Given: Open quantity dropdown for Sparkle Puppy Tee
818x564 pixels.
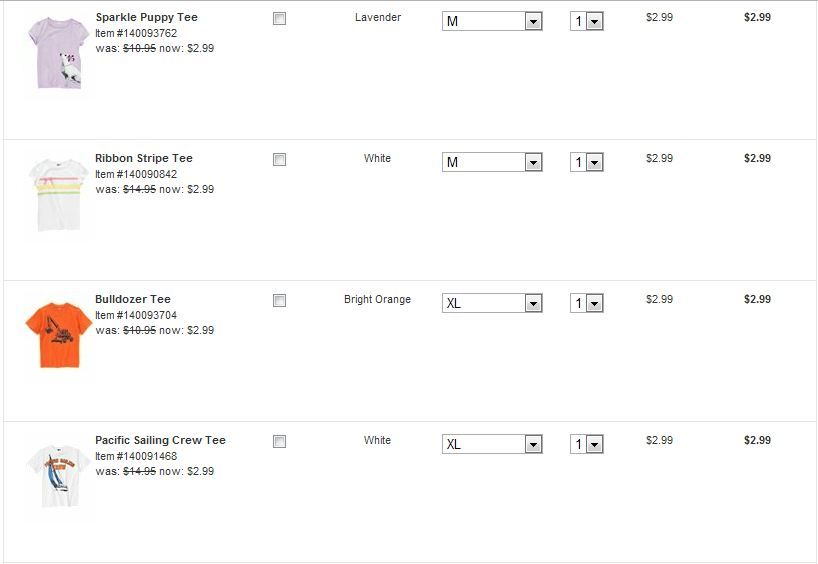Looking at the screenshot, I should click(x=587, y=21).
